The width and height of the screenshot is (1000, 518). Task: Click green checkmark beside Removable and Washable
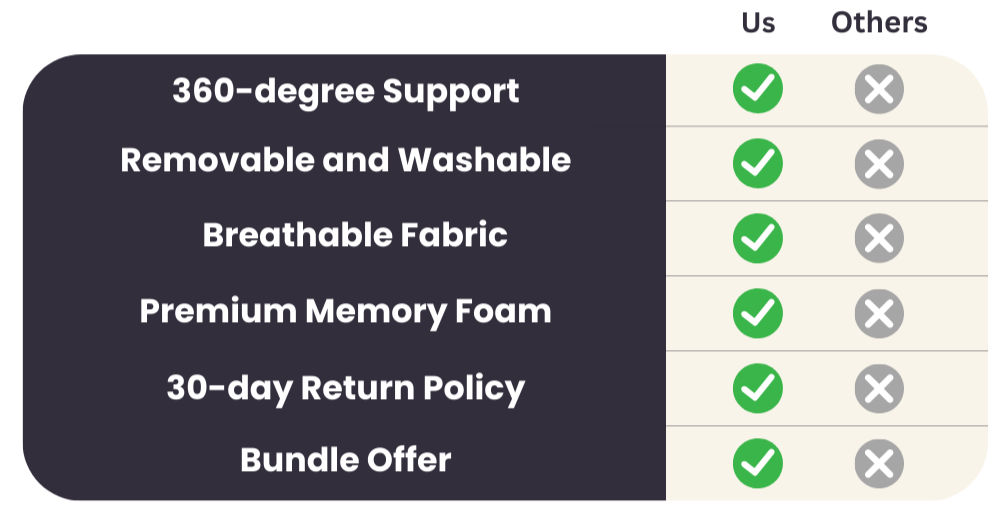[x=758, y=164]
